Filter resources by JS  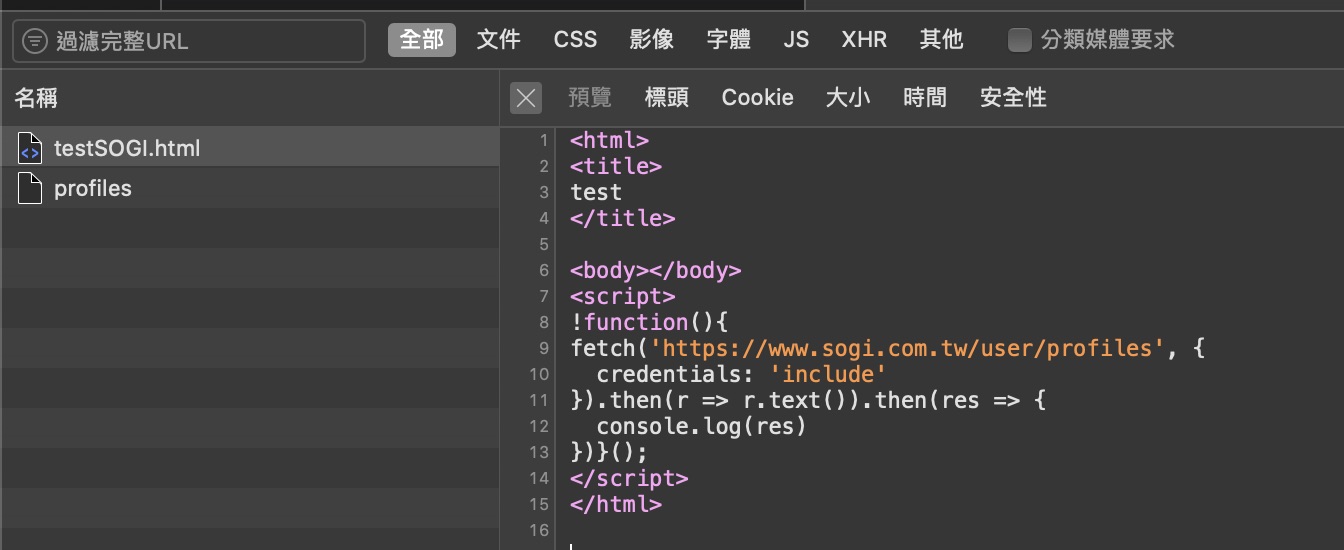(796, 40)
